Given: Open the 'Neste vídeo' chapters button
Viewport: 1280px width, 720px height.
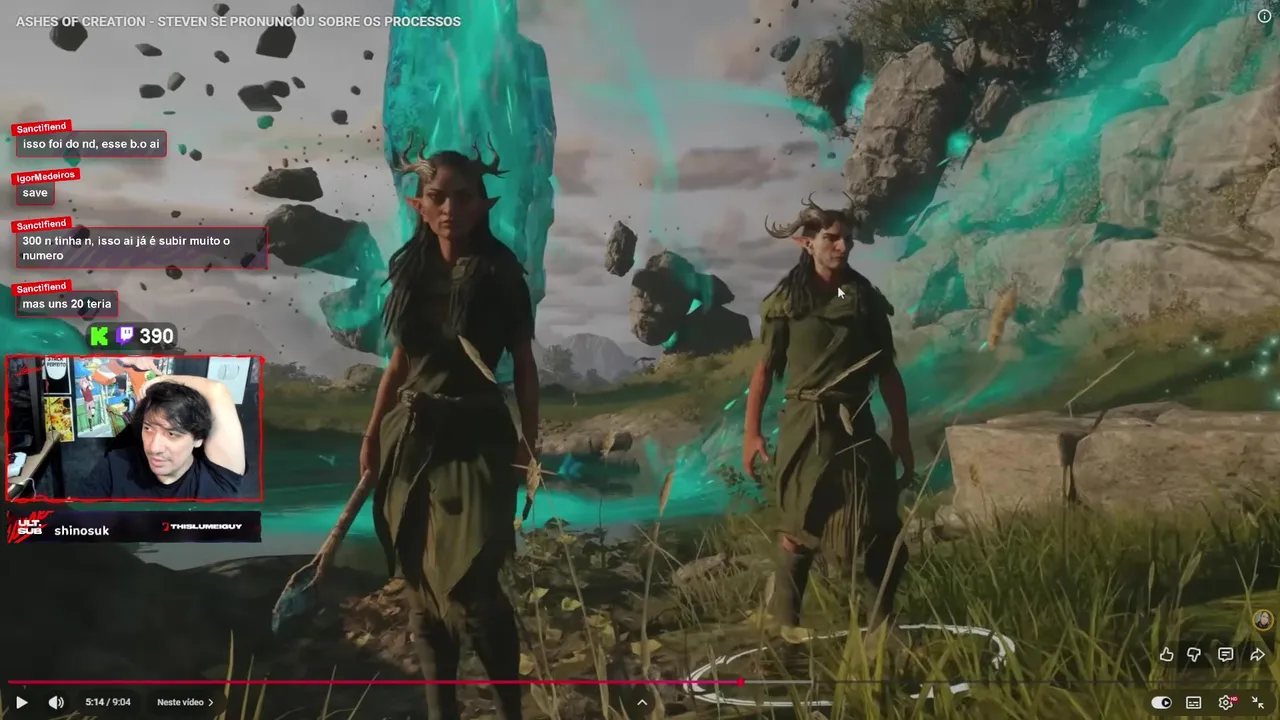Looking at the screenshot, I should [185, 702].
